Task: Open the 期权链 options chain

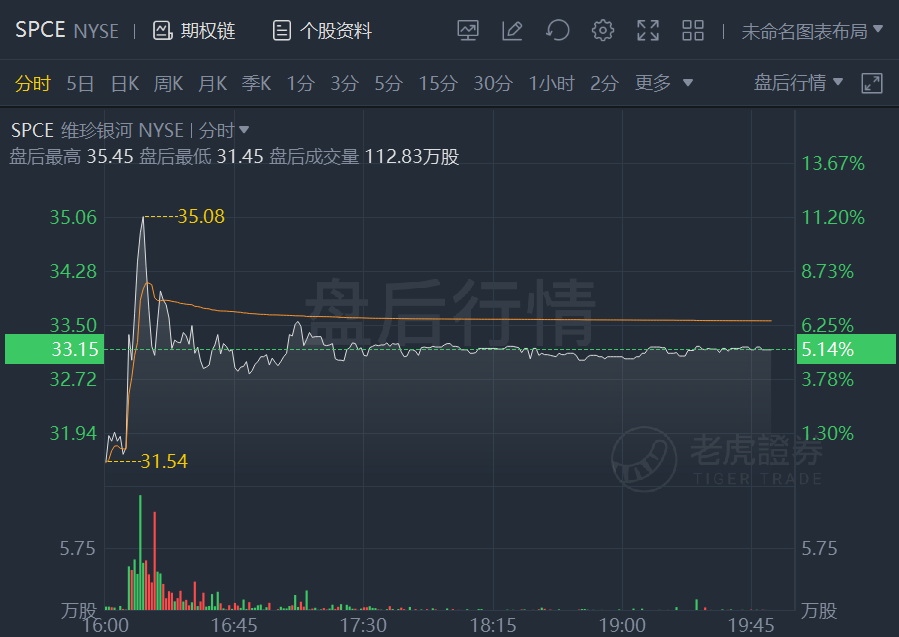Action: click(194, 31)
